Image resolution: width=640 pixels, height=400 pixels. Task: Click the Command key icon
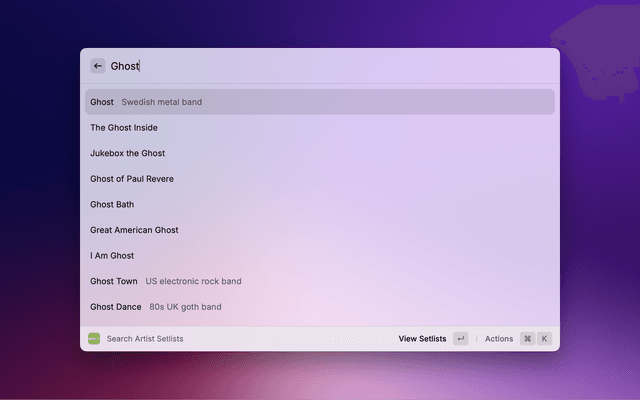[x=527, y=339]
